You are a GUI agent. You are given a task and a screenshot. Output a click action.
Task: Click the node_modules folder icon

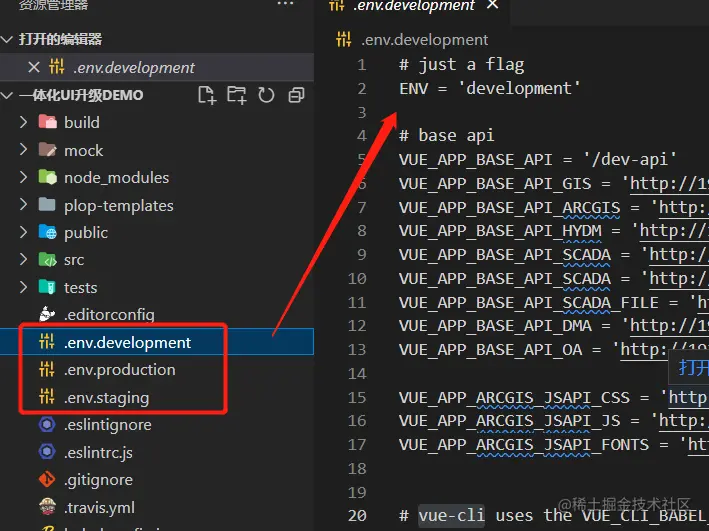47,177
